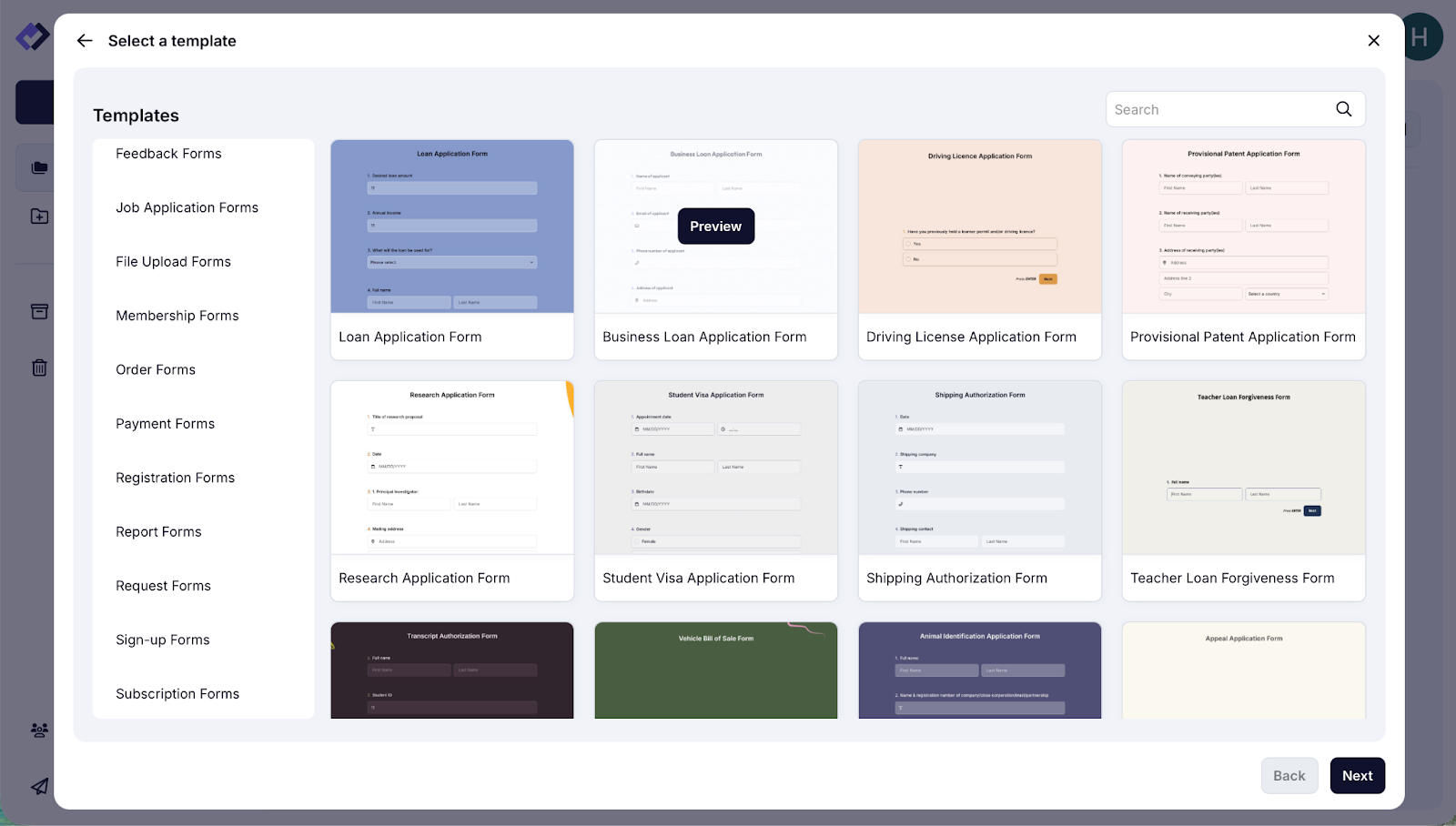Click Preview on Business Loan Application Form
Screen dimensions: 1456x826
715,226
